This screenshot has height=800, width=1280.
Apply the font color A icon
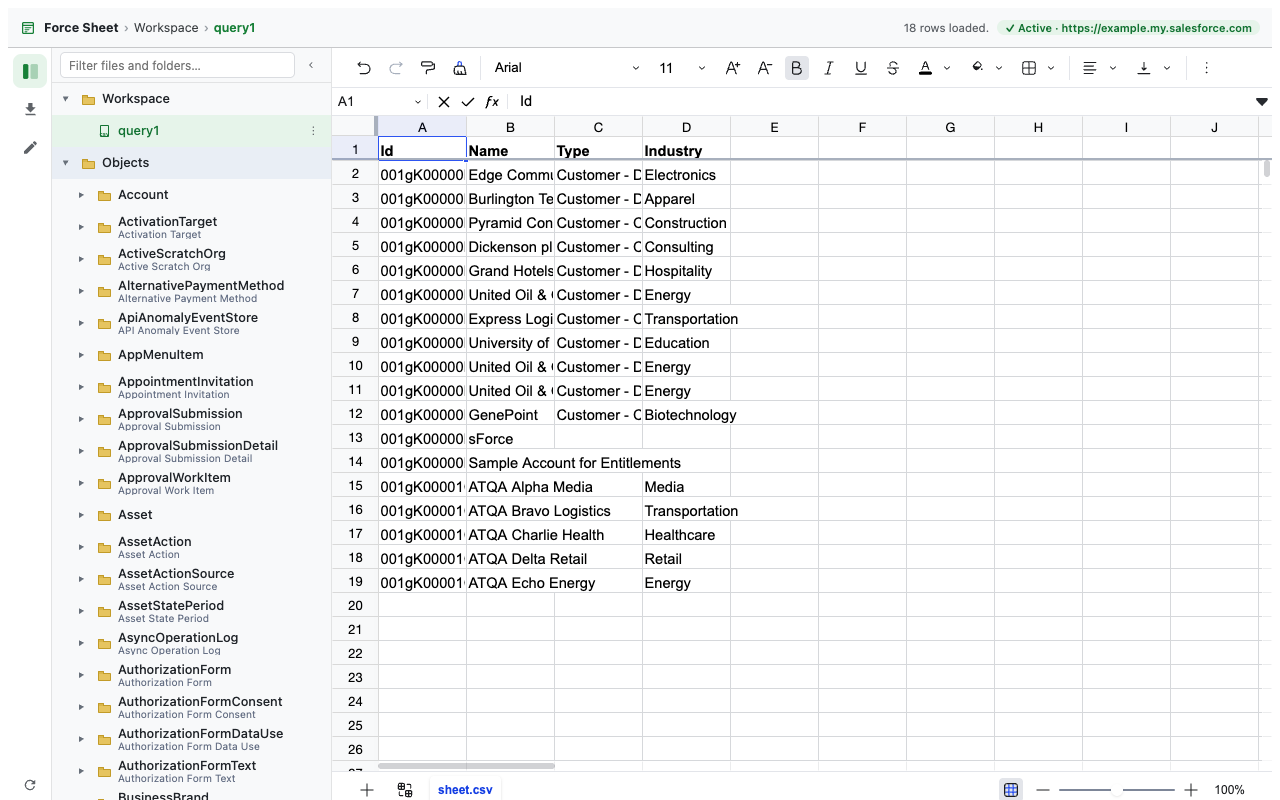[925, 68]
